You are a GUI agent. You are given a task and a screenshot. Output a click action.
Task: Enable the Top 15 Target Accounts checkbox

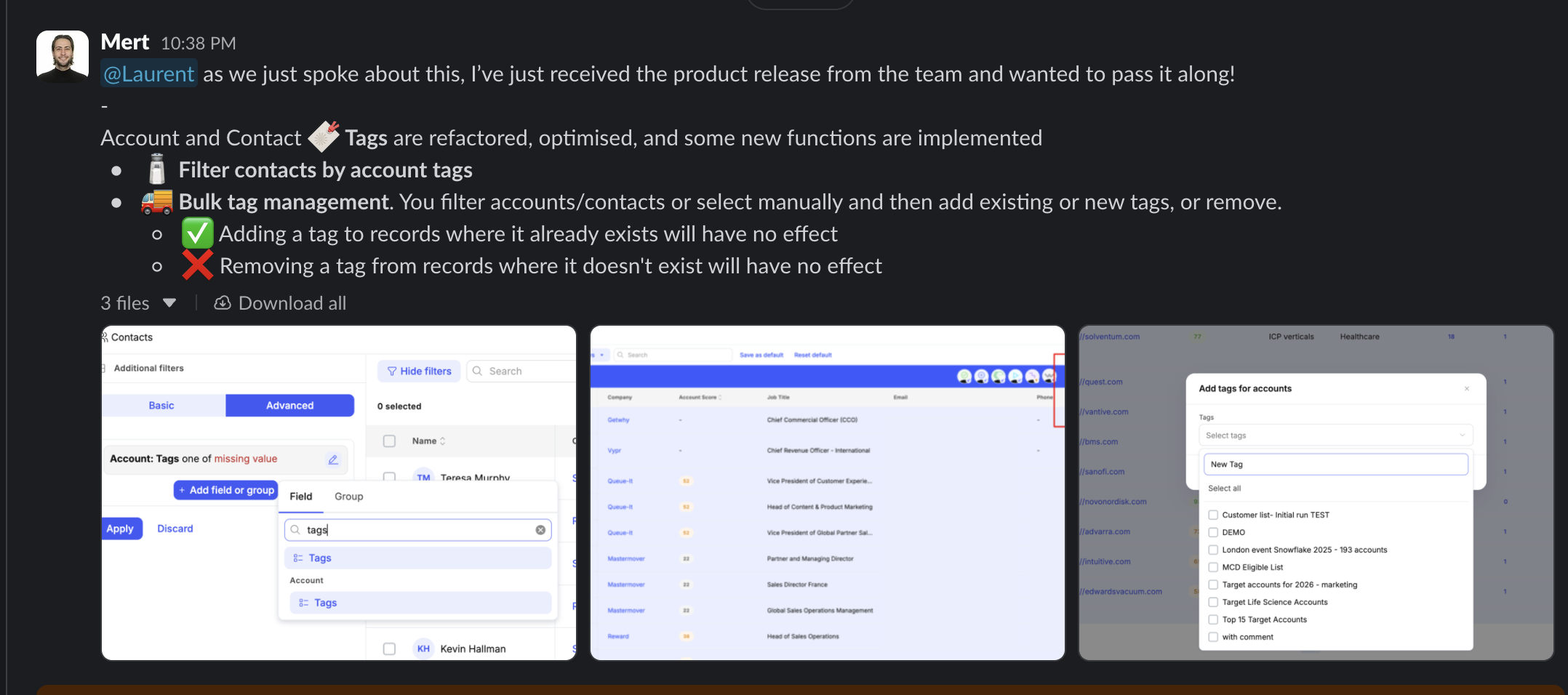1212,619
